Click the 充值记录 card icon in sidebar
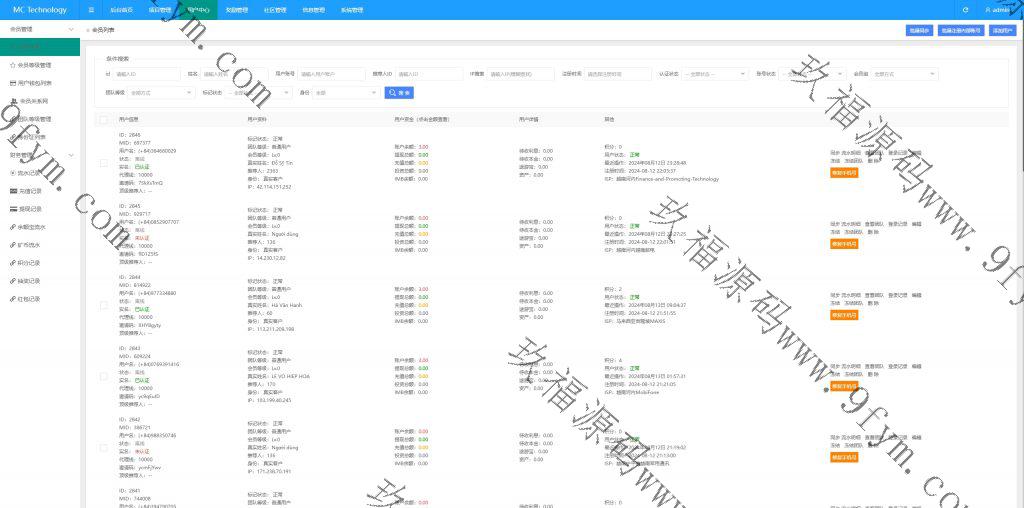The image size is (1024, 508). [x=11, y=190]
